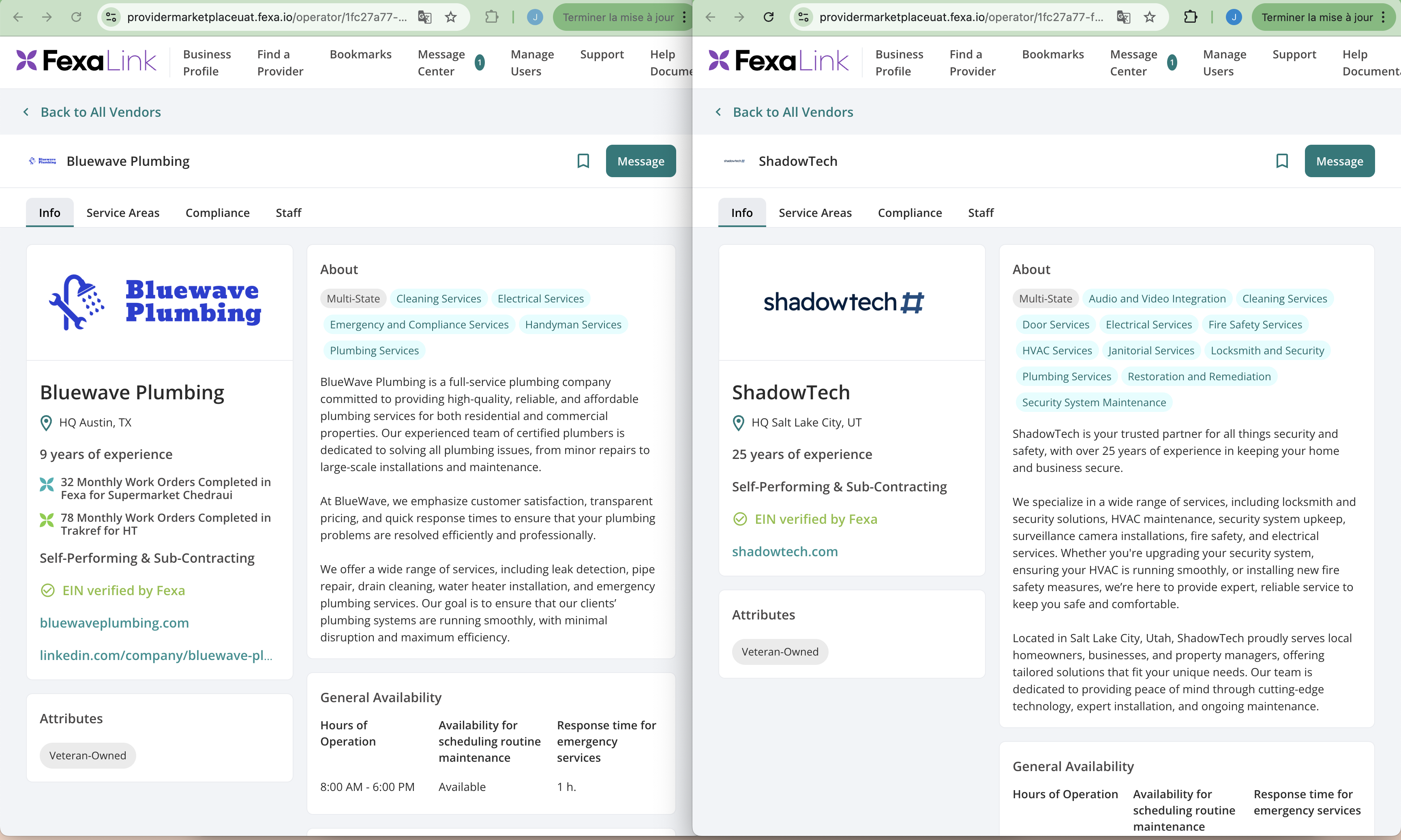The width and height of the screenshot is (1401, 840).
Task: Click forward arrow in left browser window
Action: tap(47, 17)
